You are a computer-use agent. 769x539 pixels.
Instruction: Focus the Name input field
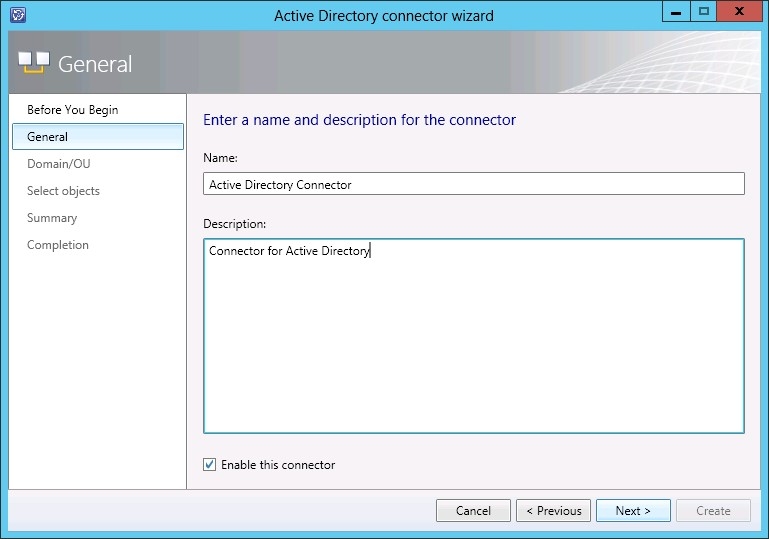point(474,184)
